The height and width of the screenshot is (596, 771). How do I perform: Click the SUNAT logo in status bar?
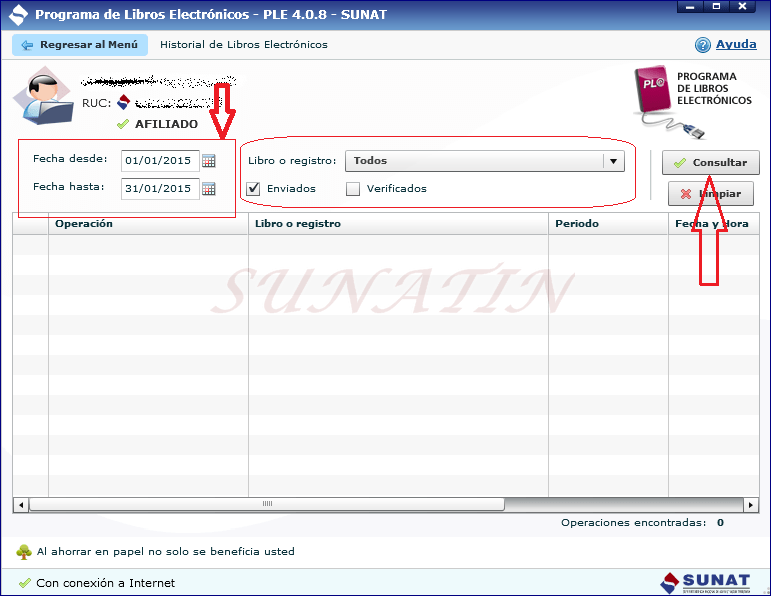[x=704, y=582]
